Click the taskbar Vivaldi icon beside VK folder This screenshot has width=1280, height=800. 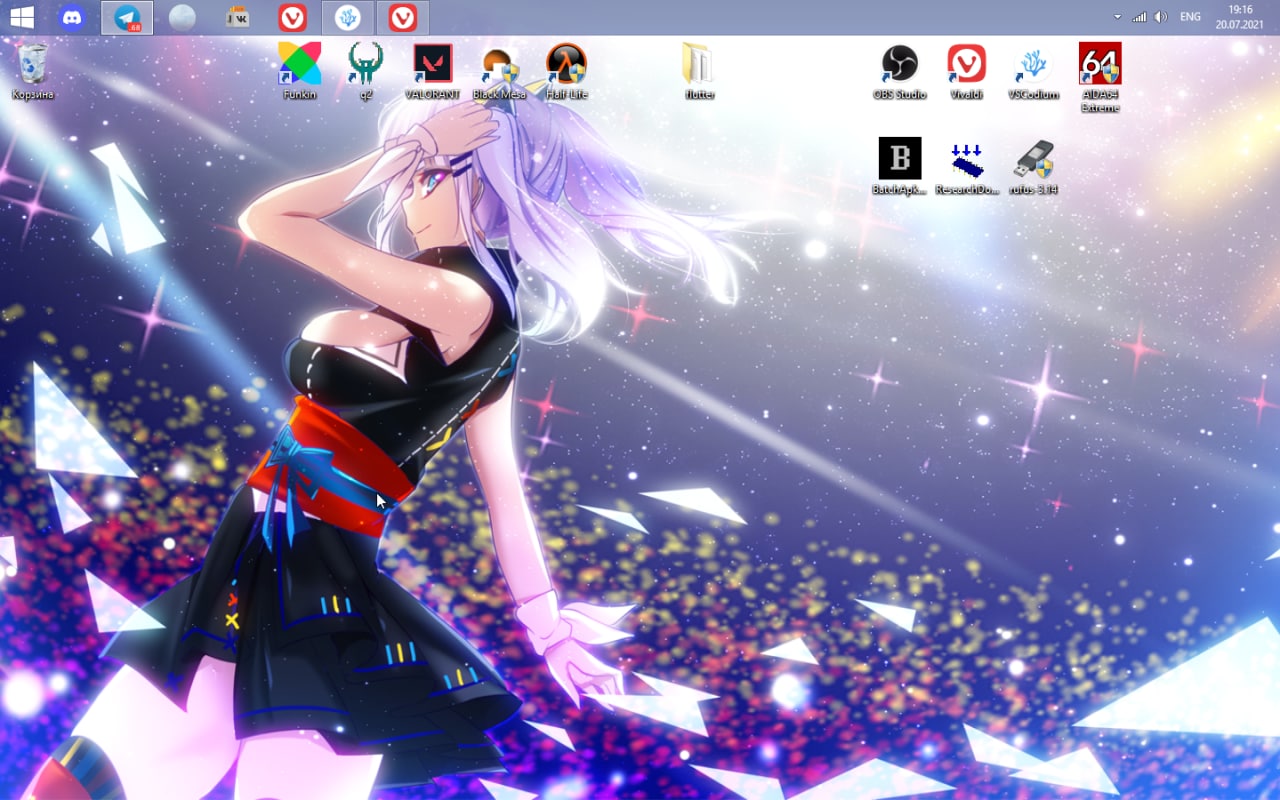292,17
